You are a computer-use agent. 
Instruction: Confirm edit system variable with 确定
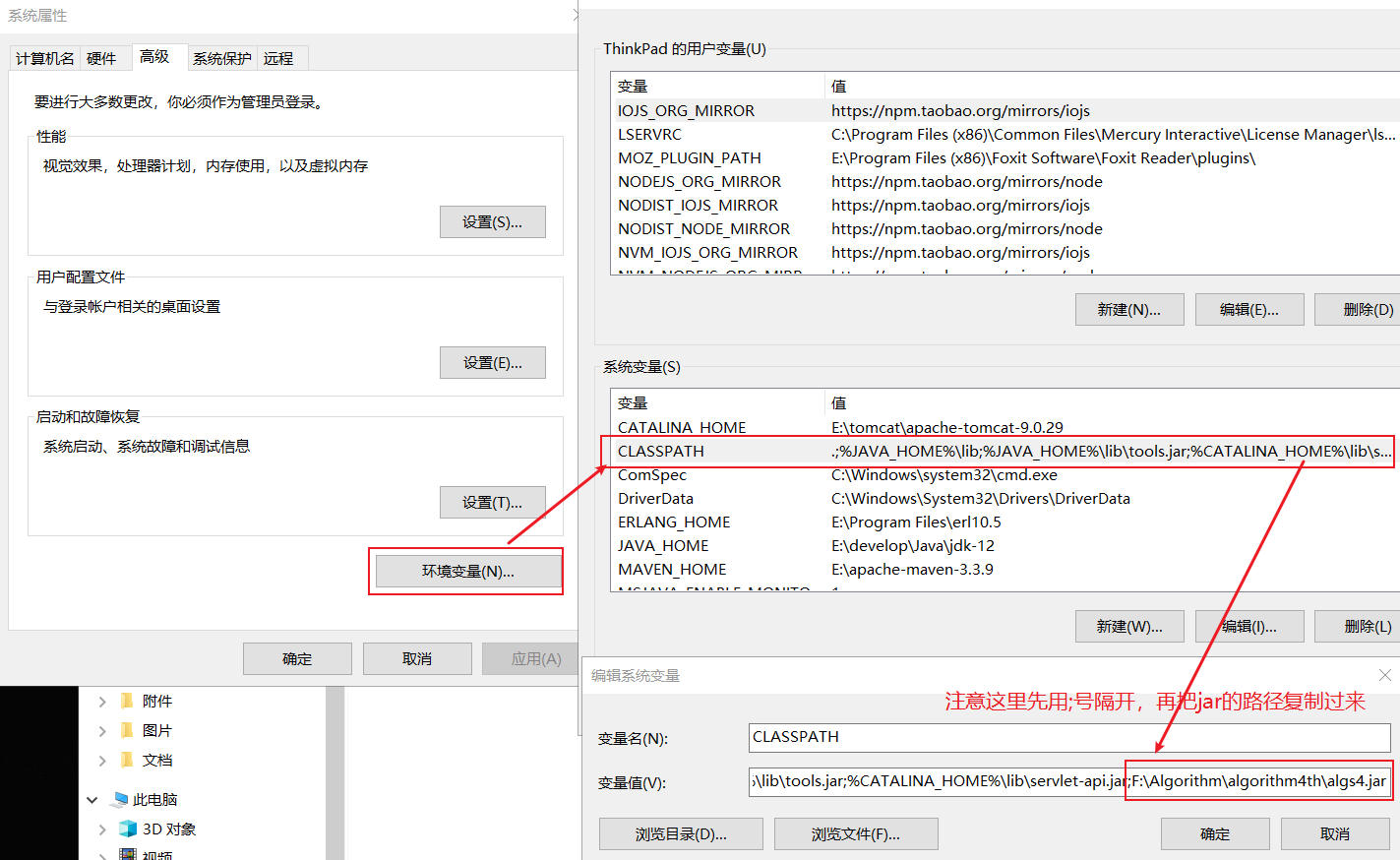click(x=1215, y=833)
